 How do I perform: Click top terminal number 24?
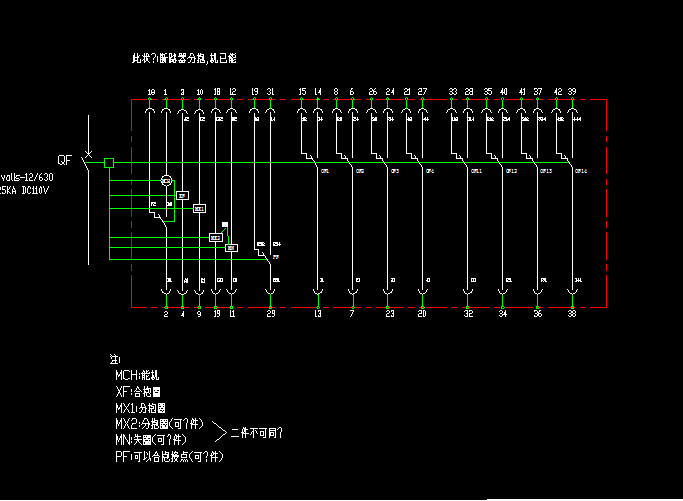(390, 91)
